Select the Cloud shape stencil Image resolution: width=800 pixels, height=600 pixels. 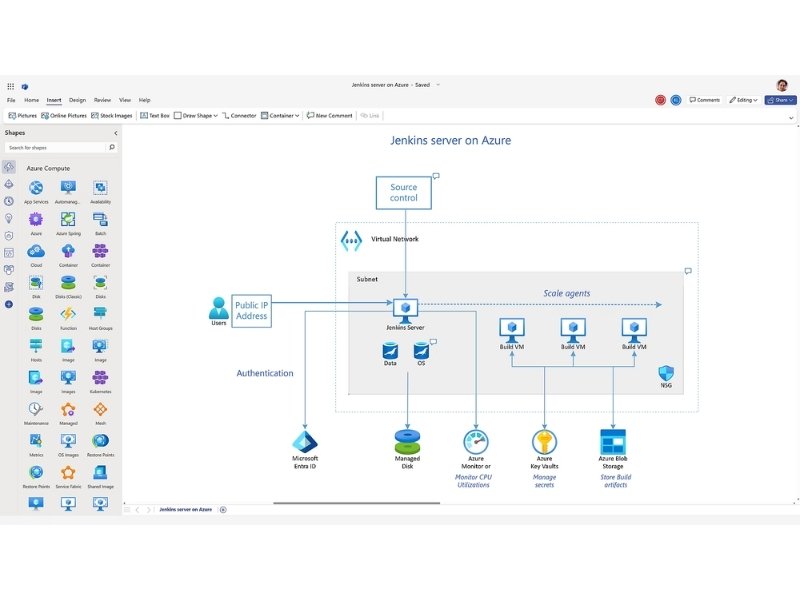36,255
